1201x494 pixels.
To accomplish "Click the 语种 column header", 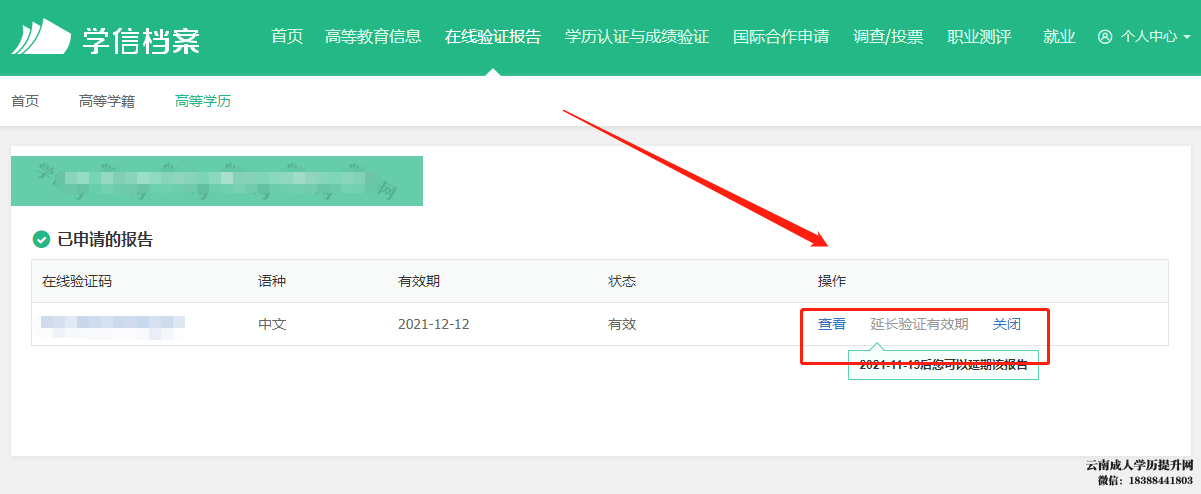I will tap(272, 281).
